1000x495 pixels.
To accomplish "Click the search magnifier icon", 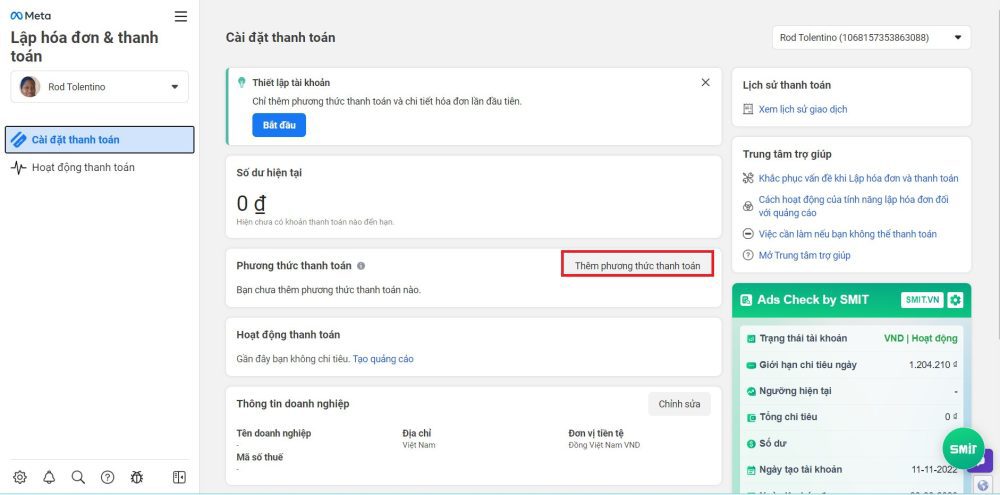I will tap(78, 477).
